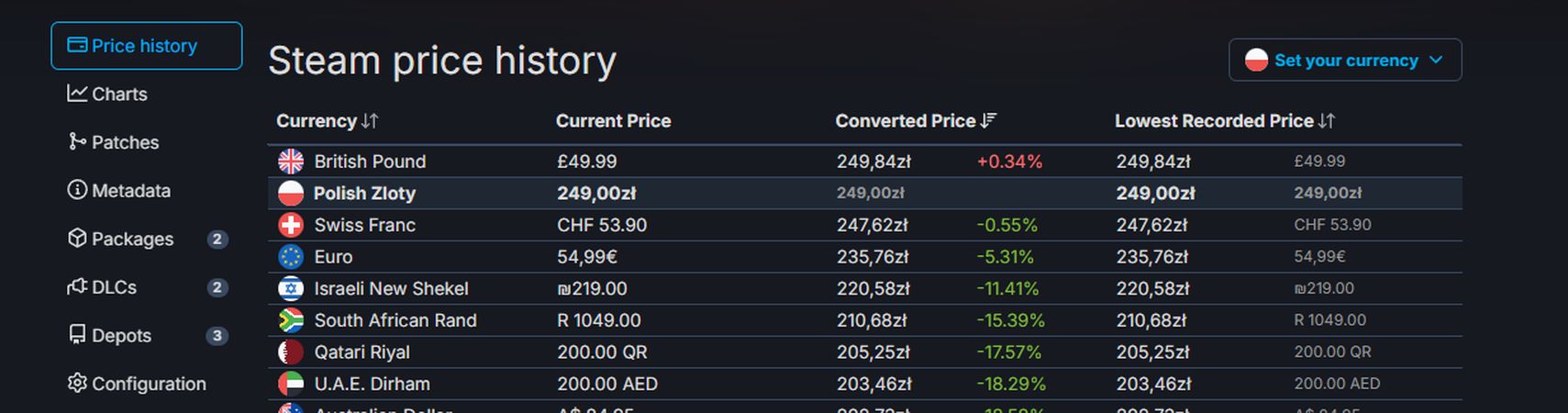Click the Charts line graph icon
The width and height of the screenshot is (1568, 413).
[x=77, y=93]
